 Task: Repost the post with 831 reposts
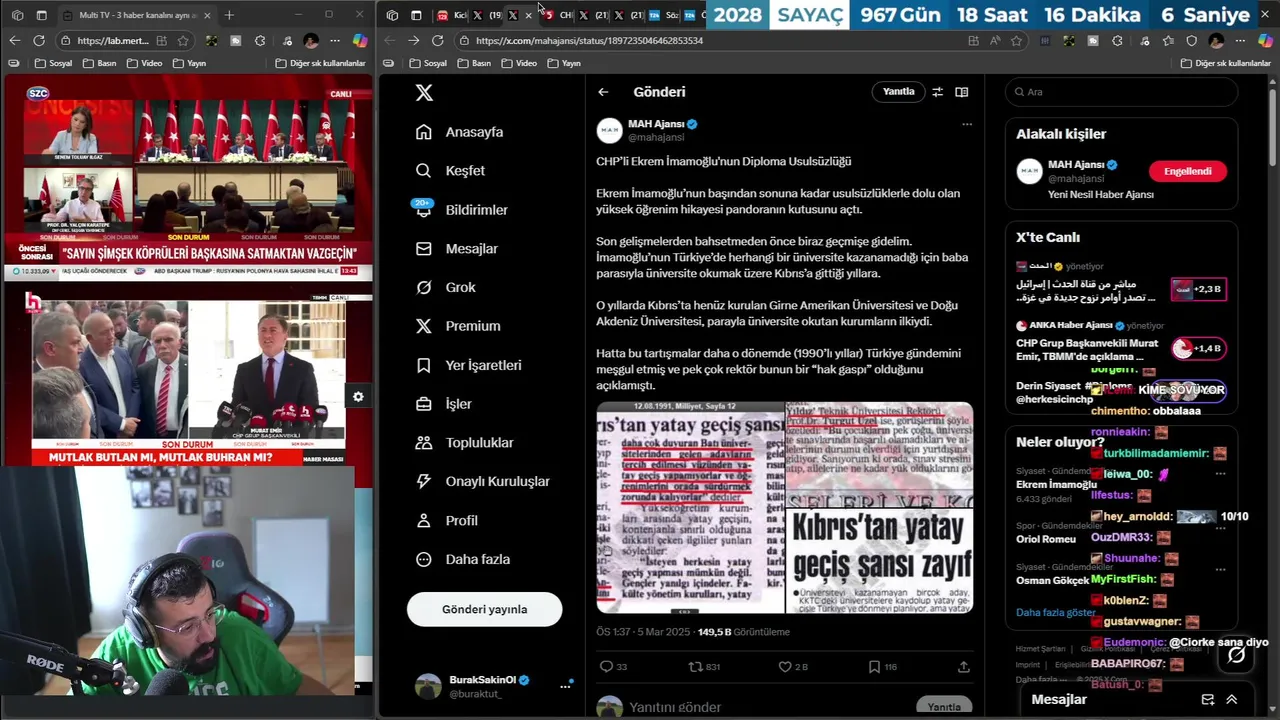pos(705,667)
